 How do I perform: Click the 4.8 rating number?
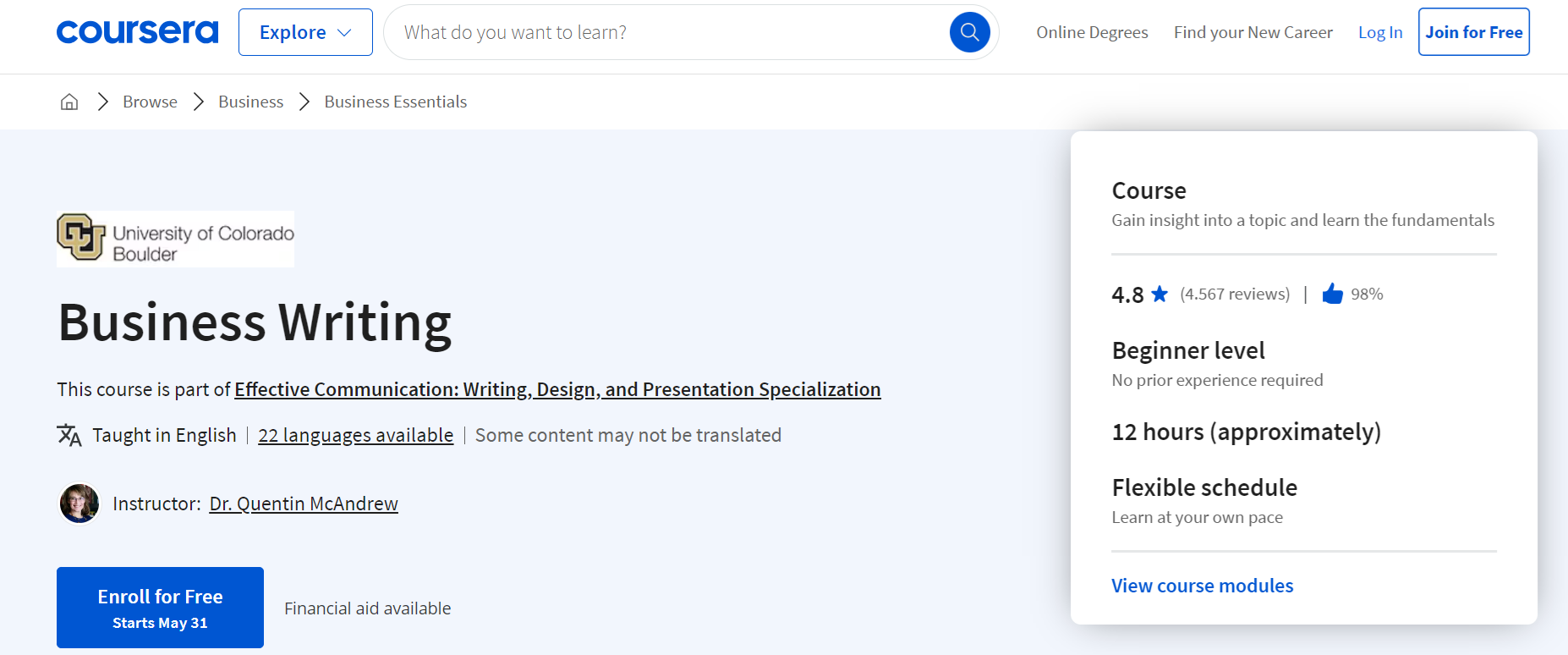(x=1127, y=294)
